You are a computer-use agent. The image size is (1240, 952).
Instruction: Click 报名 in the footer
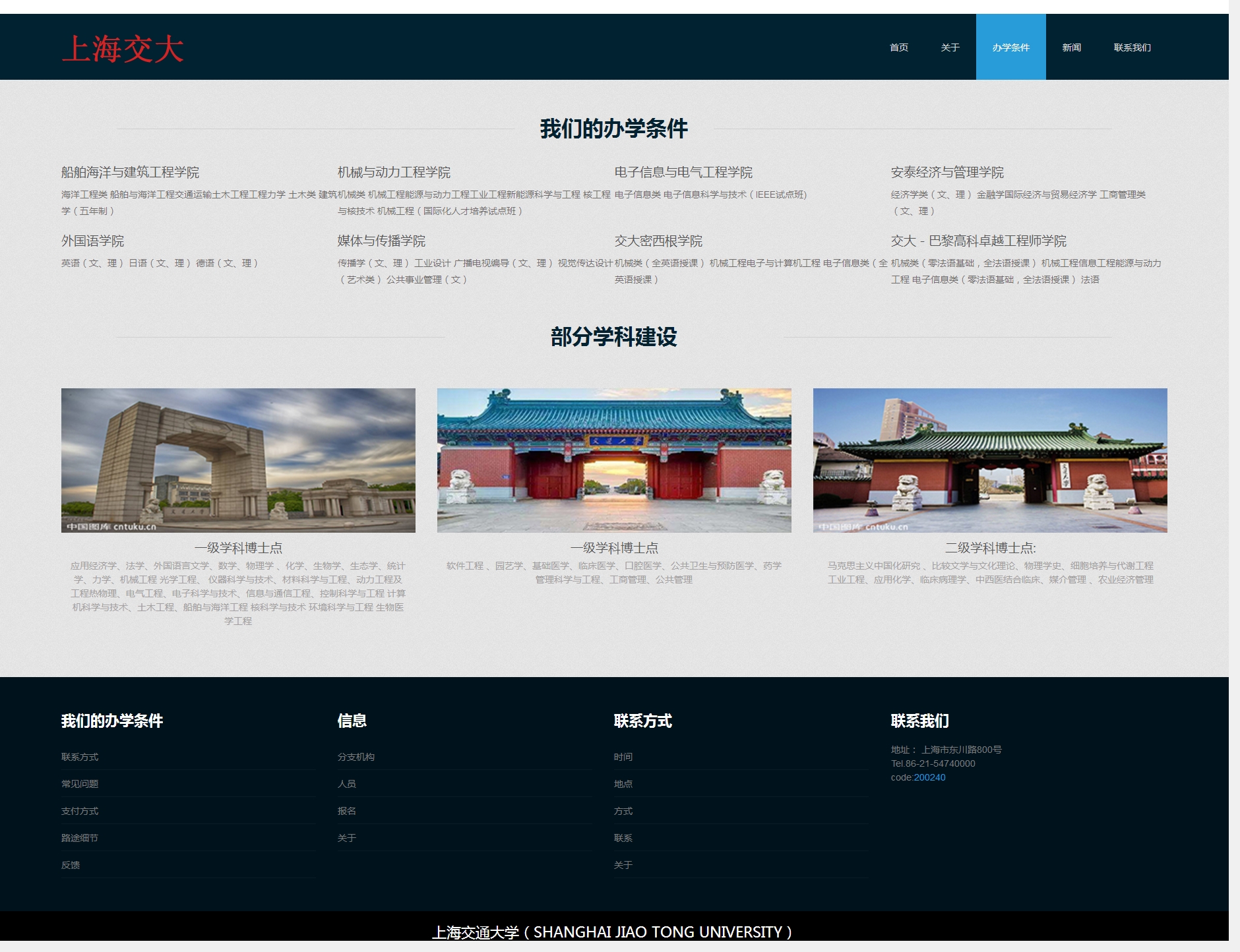(347, 811)
